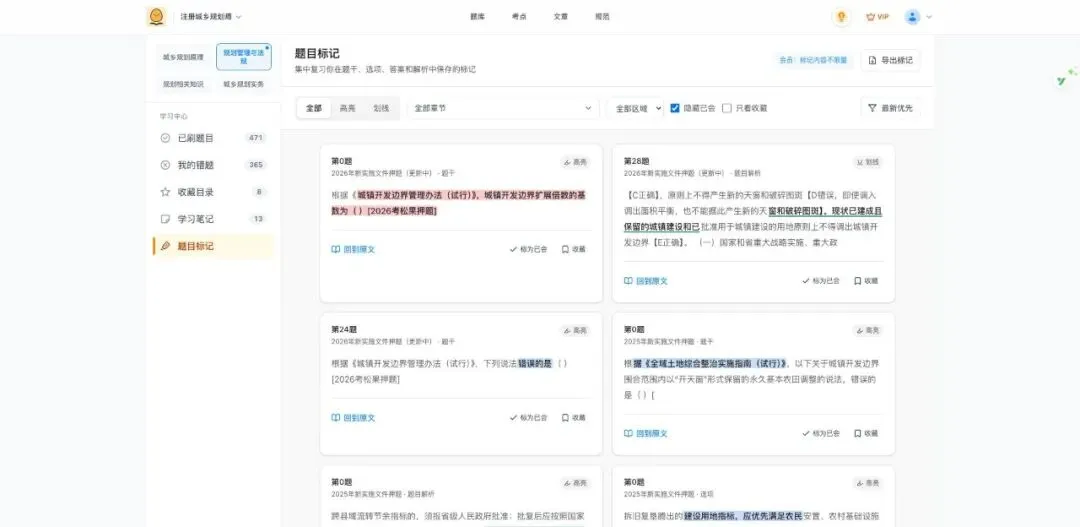Click the blue 会员 notice badge
Image resolution: width=1080 pixels, height=527 pixels.
(x=814, y=61)
